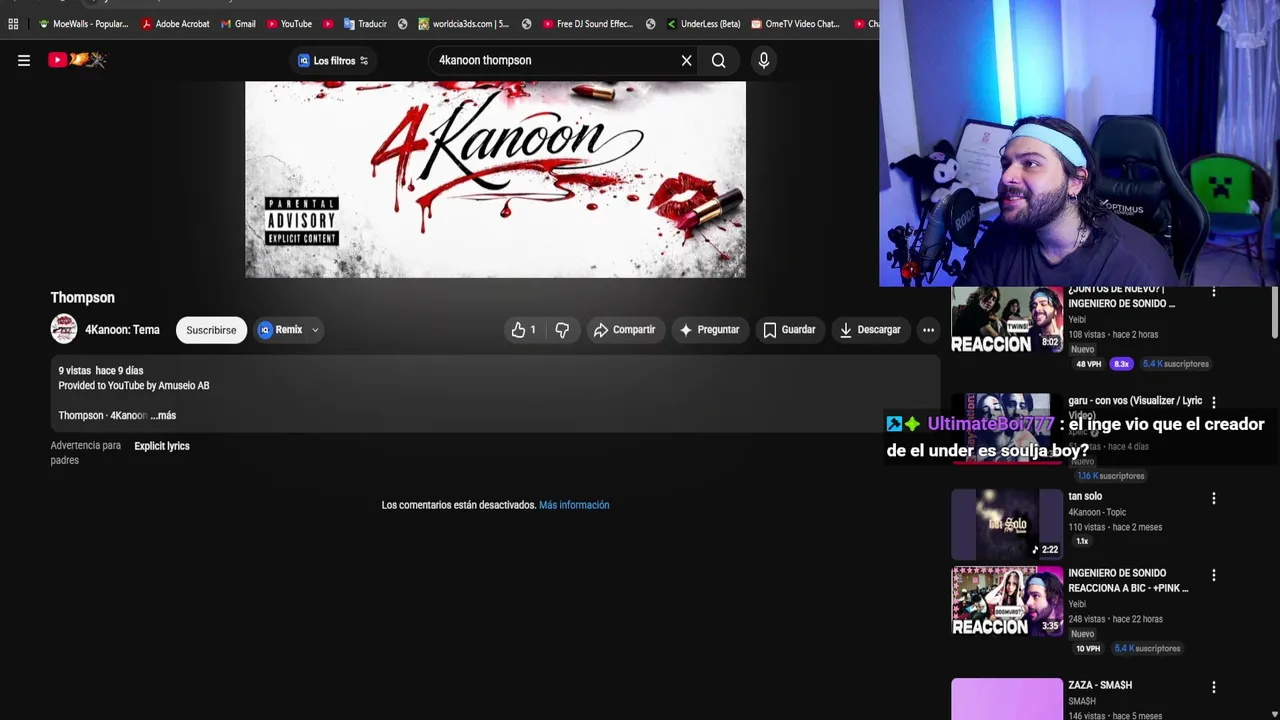Click Provided to YouTube by Amuseio AB text
The height and width of the screenshot is (720, 1280).
[134, 386]
